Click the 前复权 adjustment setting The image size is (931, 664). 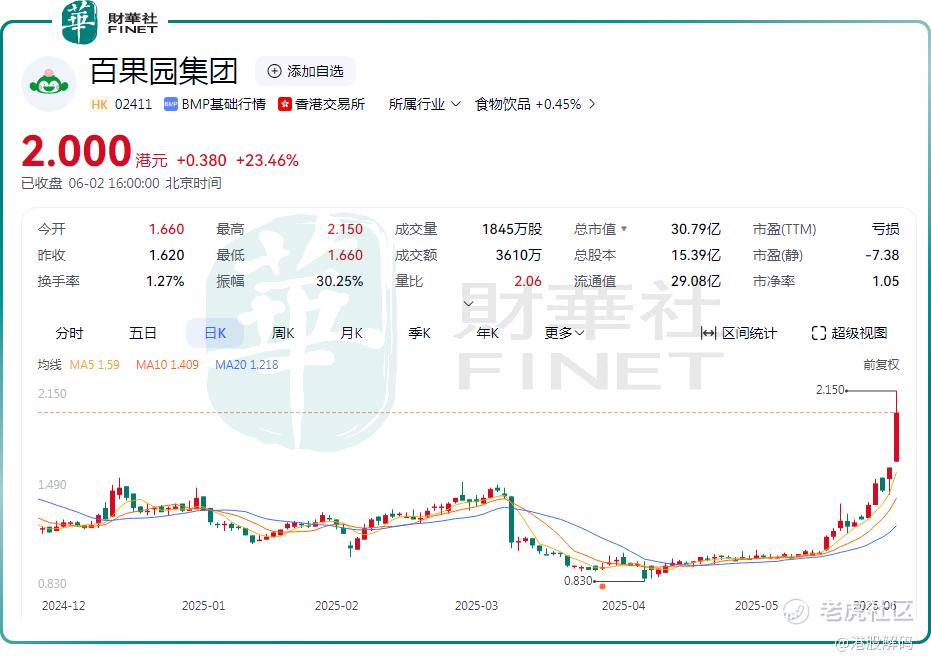tap(881, 365)
